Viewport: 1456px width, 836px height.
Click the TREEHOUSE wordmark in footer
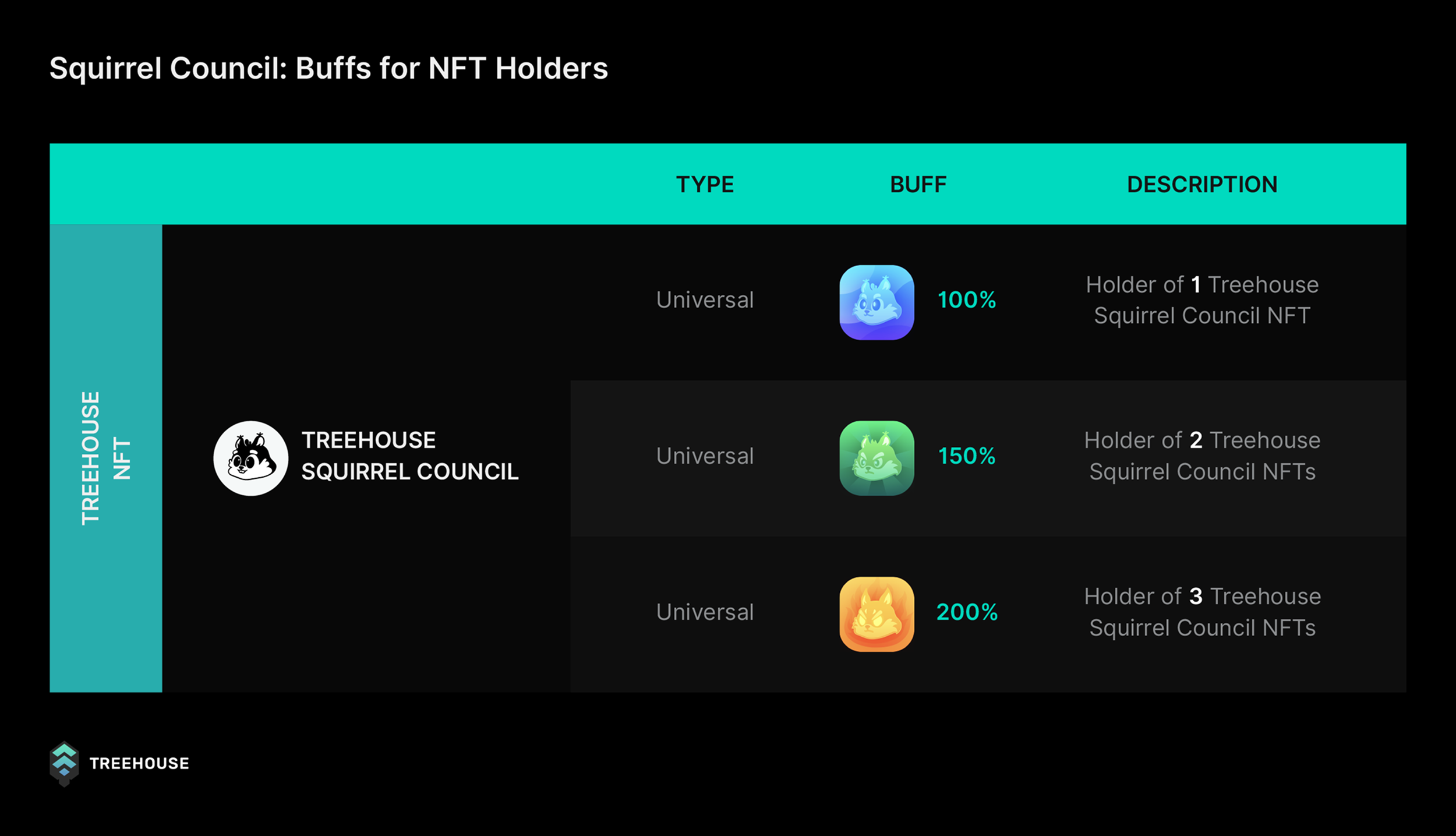pyautogui.click(x=139, y=764)
